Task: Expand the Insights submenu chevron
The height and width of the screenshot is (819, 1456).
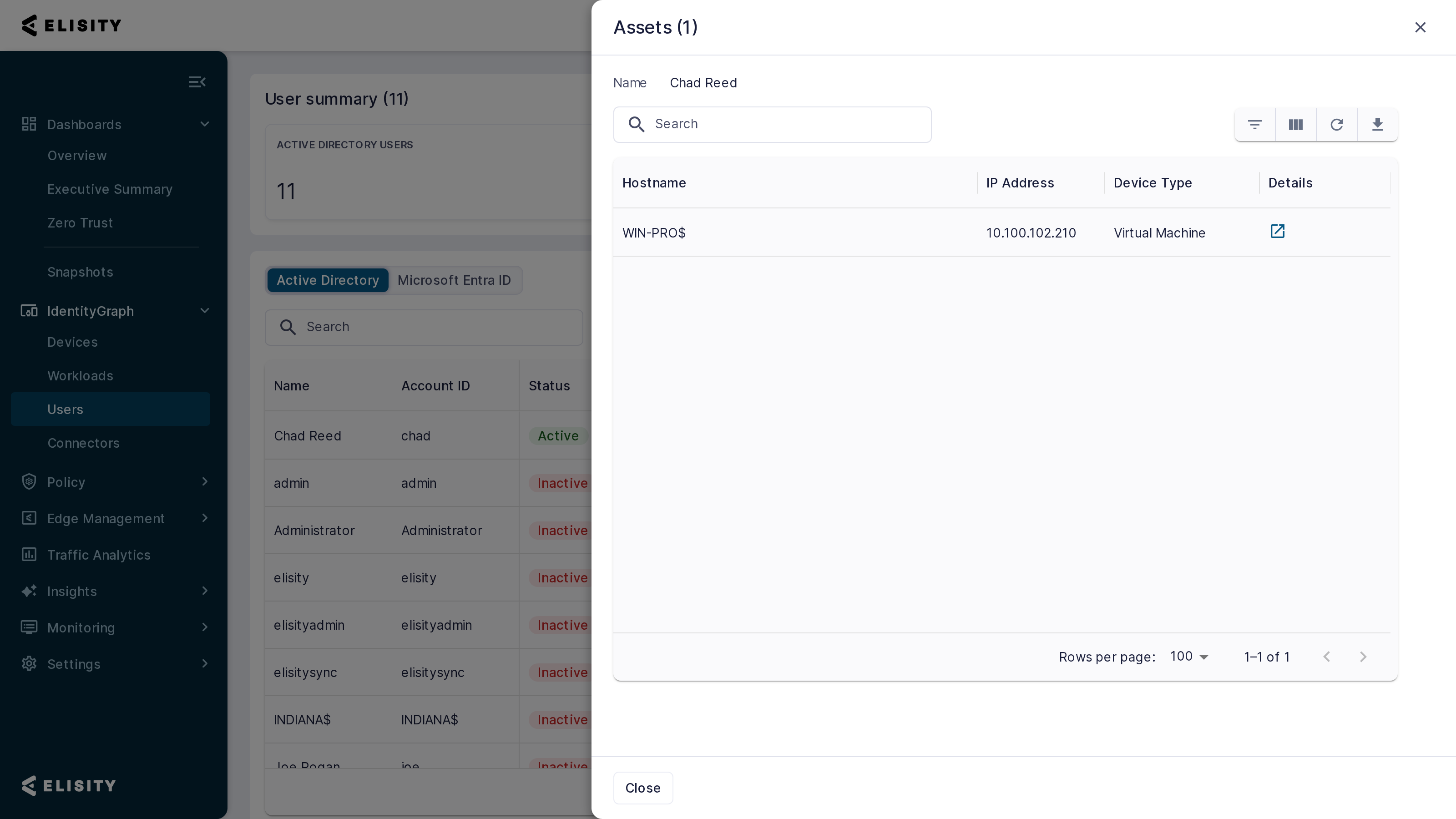Action: pos(205,591)
